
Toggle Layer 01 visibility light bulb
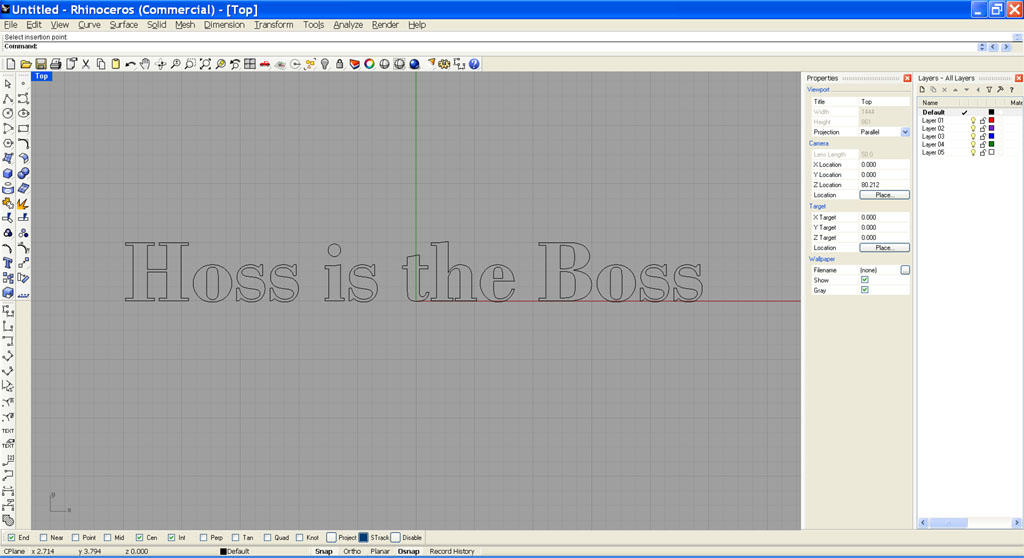coord(973,120)
